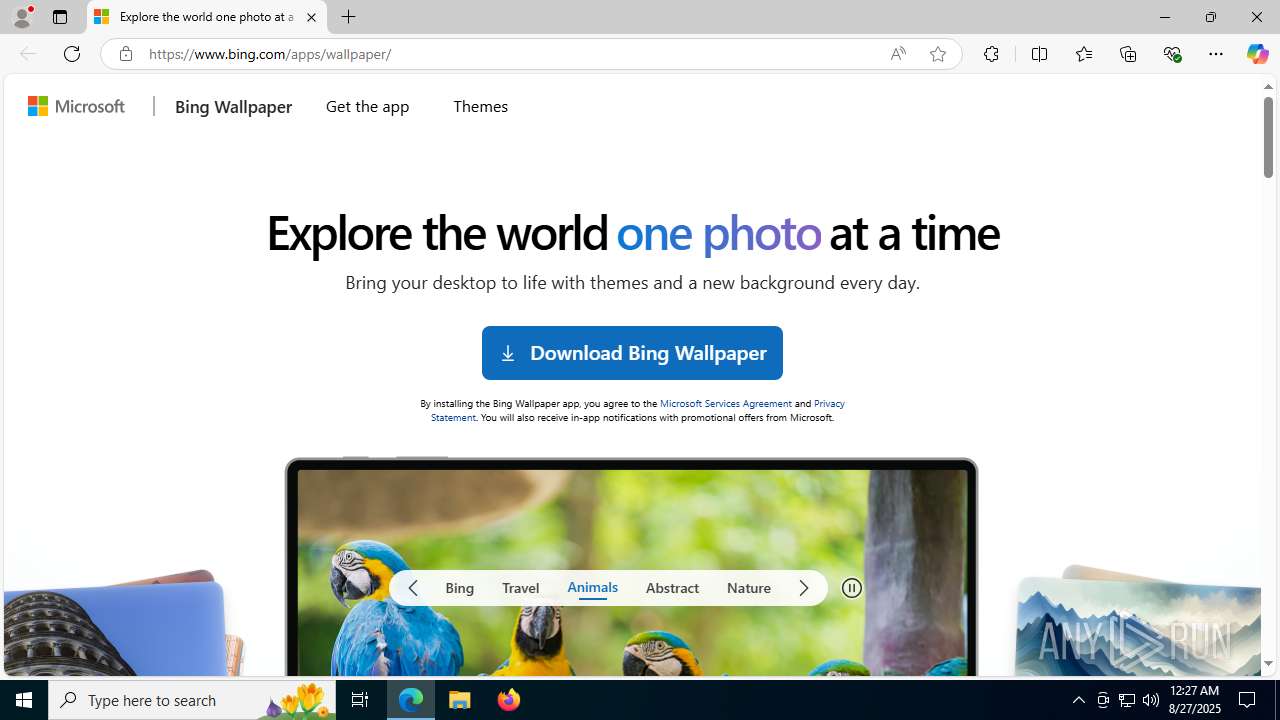Open the Favorites list
Viewport: 1280px width, 720px height.
coord(1083,54)
